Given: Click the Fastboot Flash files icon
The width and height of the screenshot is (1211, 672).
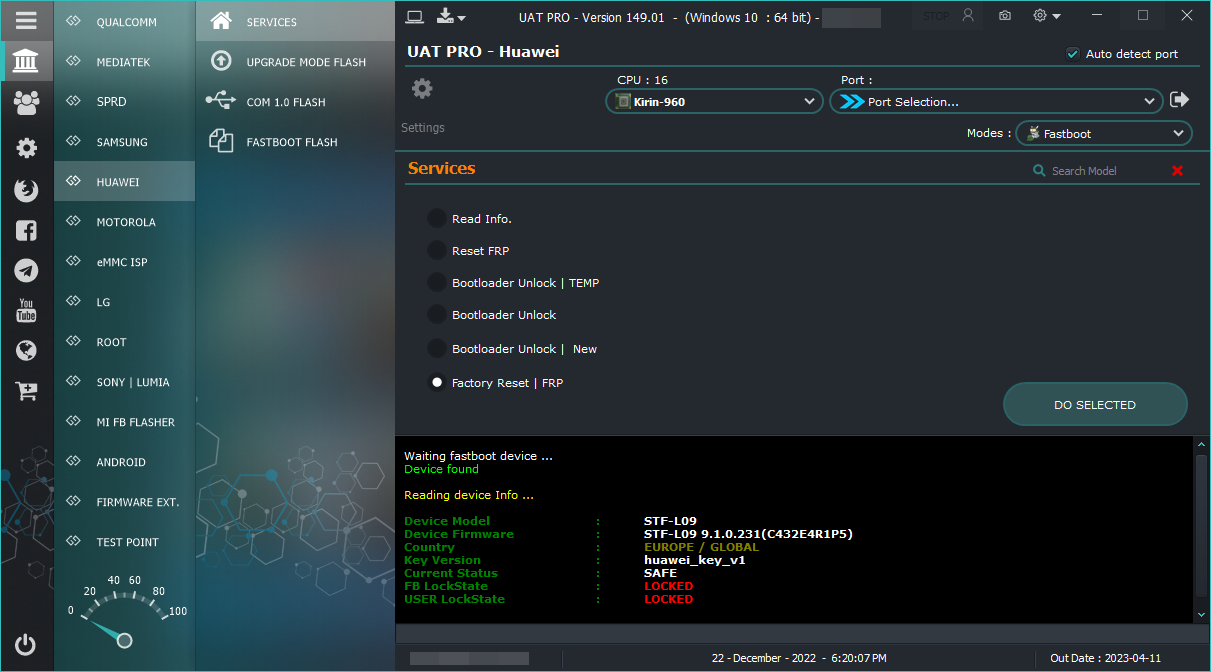Looking at the screenshot, I should click(221, 141).
